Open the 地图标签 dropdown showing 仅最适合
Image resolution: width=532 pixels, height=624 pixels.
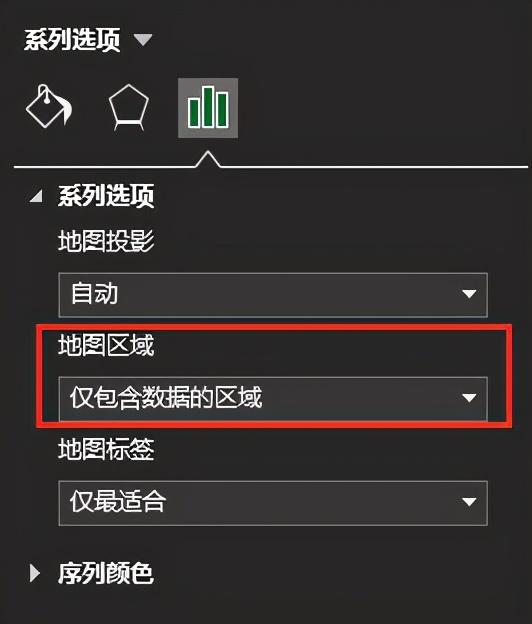(273, 503)
